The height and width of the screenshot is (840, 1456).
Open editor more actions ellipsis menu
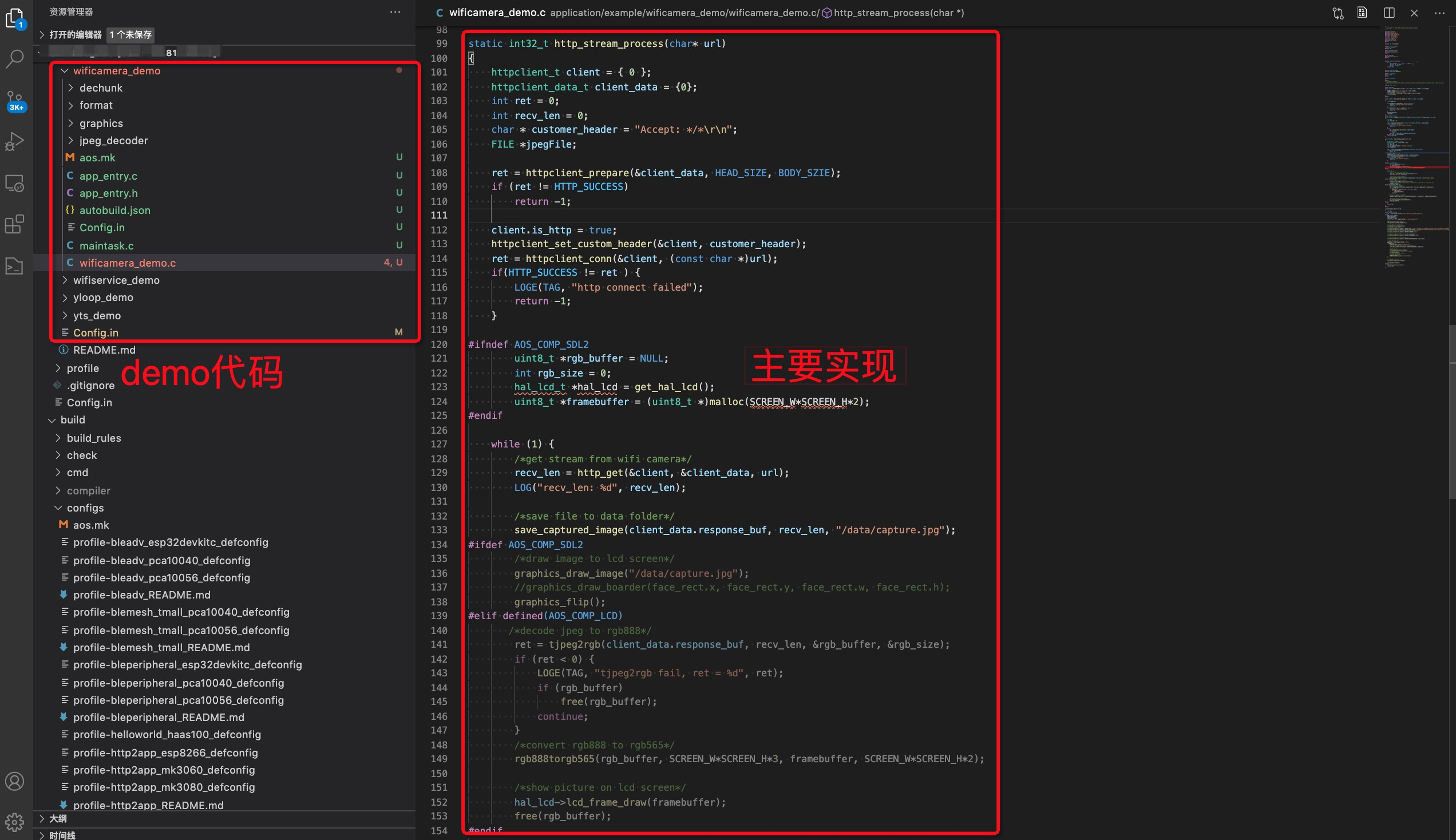point(1440,13)
